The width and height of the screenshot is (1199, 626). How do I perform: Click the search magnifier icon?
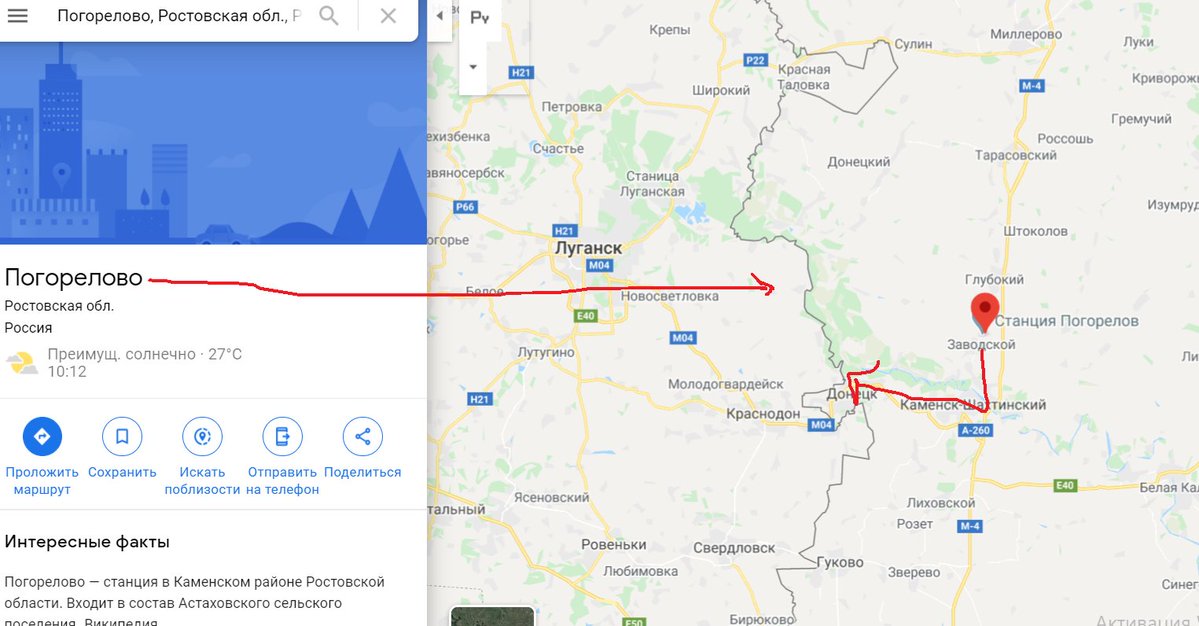pyautogui.click(x=329, y=15)
